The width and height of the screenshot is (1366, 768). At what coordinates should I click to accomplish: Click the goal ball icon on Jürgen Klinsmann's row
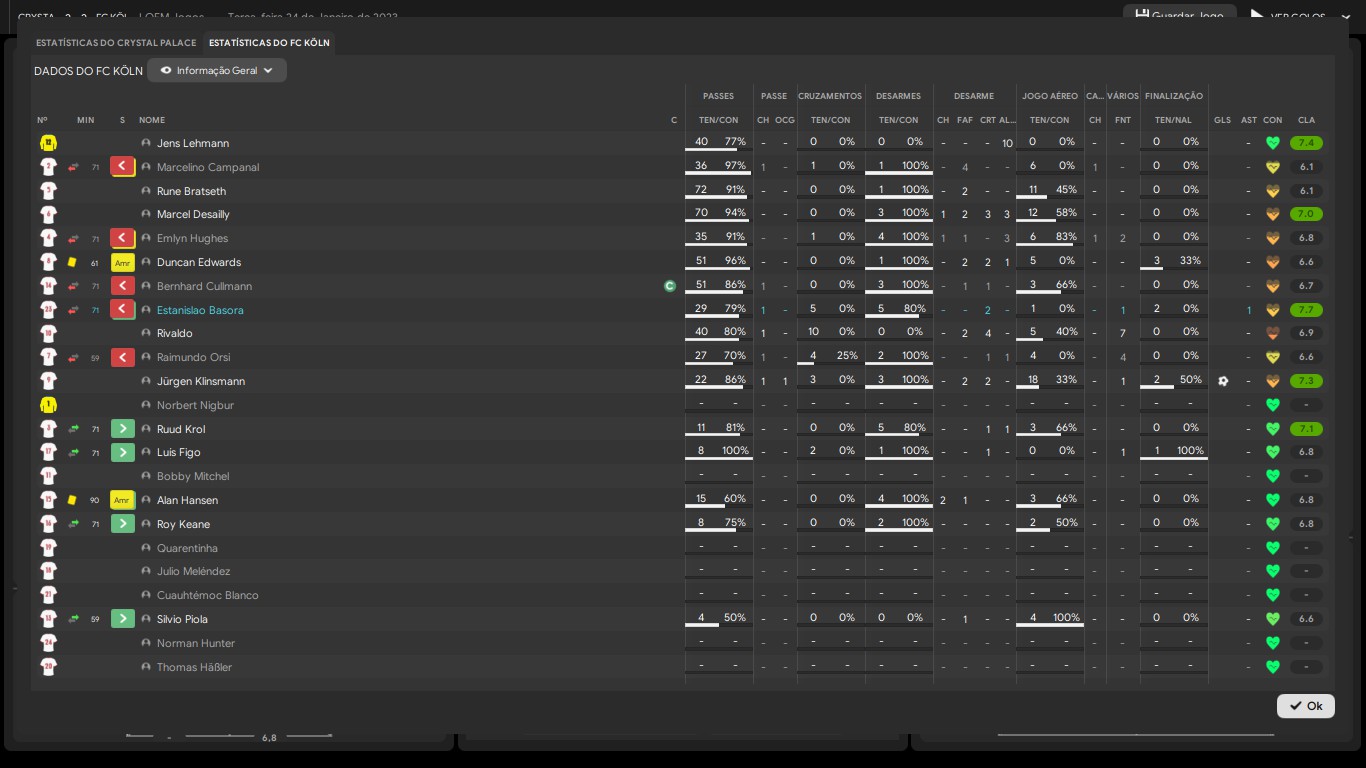point(1223,381)
